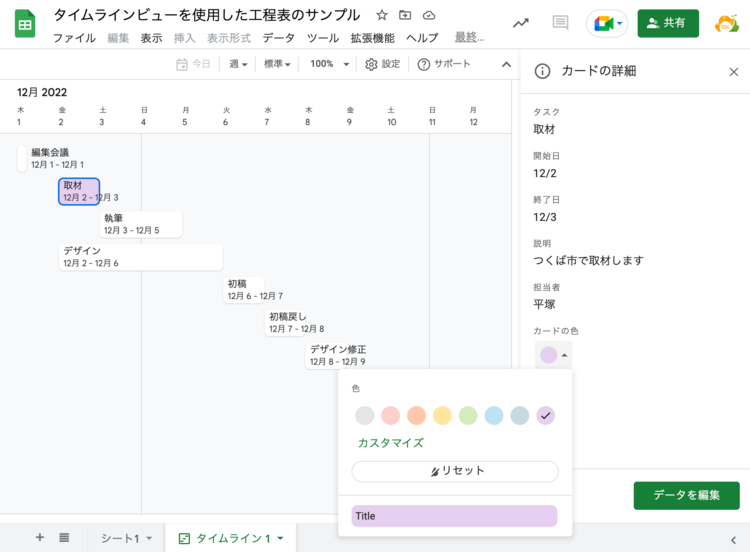This screenshot has height=552, width=750.
Task: Open the ファイル menu
Action: click(74, 38)
